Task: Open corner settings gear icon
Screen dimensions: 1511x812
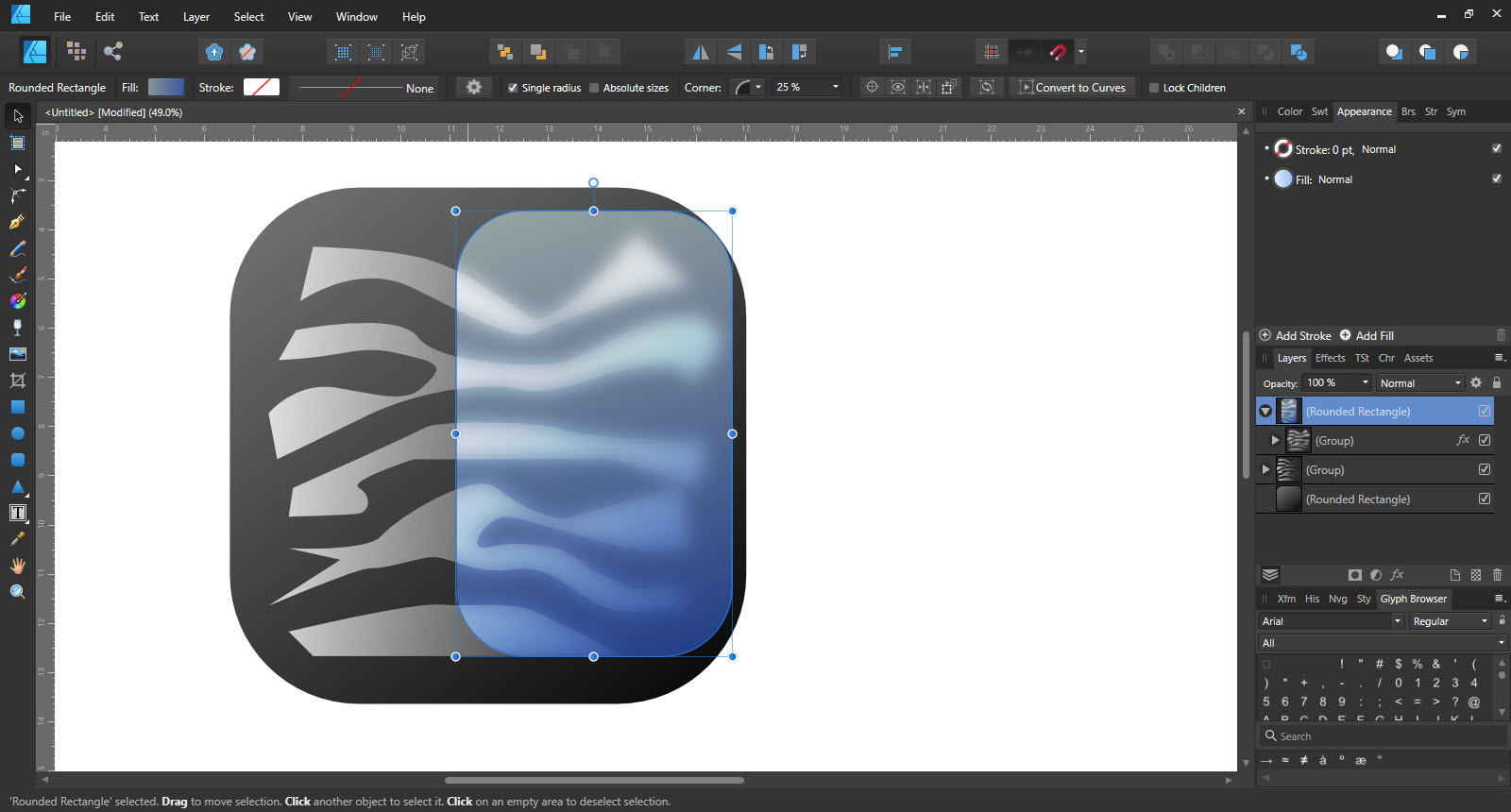Action: point(474,87)
